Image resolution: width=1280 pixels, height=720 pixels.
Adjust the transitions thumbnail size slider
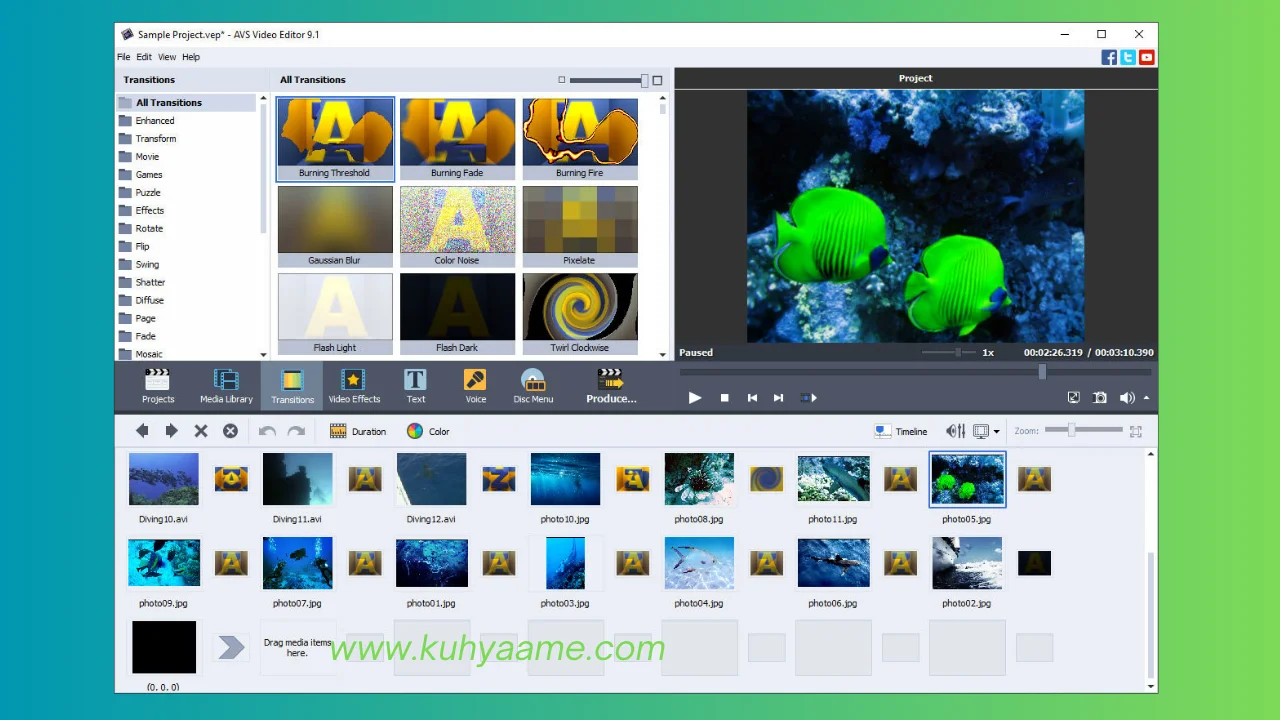(x=609, y=80)
